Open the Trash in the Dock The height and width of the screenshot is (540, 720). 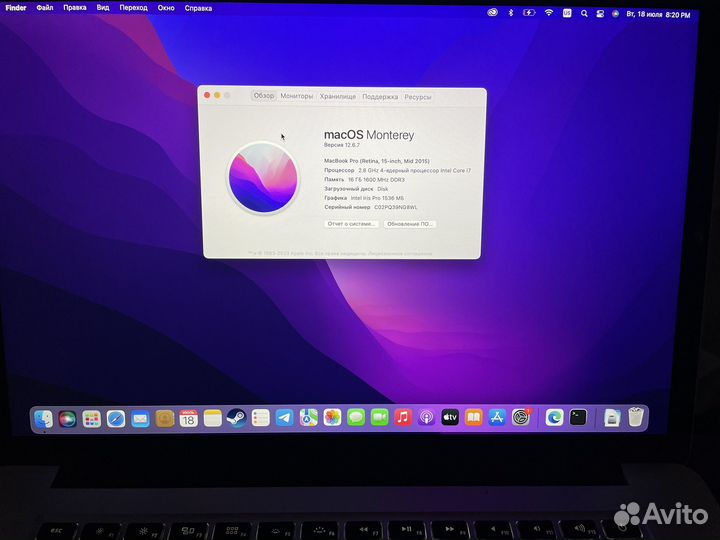click(x=636, y=417)
